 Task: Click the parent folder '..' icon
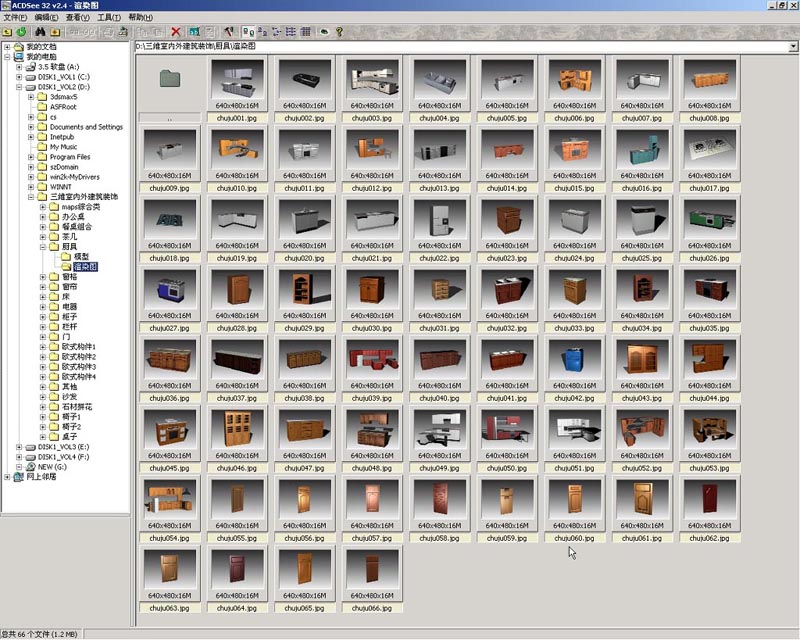(170, 78)
